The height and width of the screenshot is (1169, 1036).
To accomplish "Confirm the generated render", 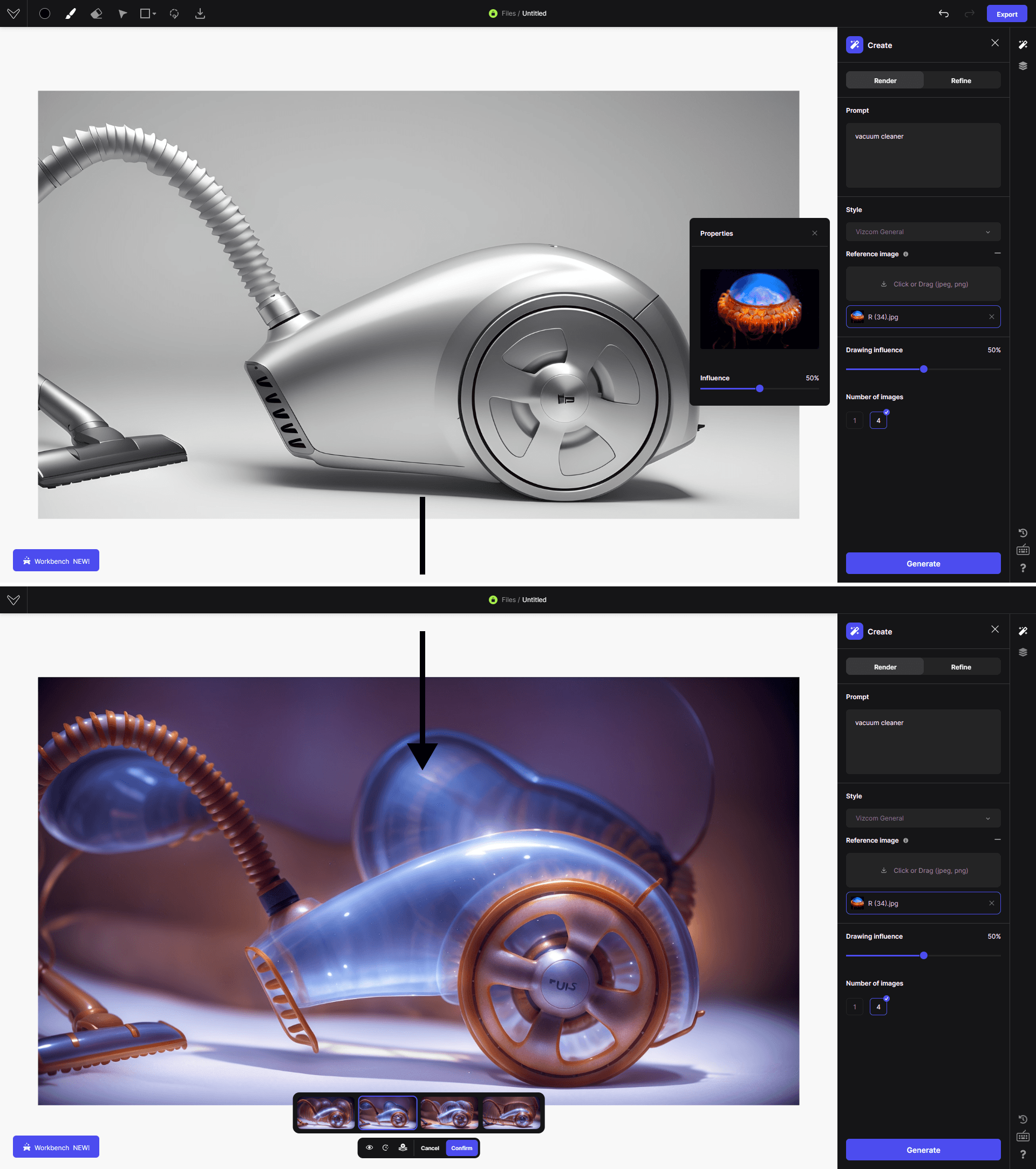I will [x=462, y=1148].
